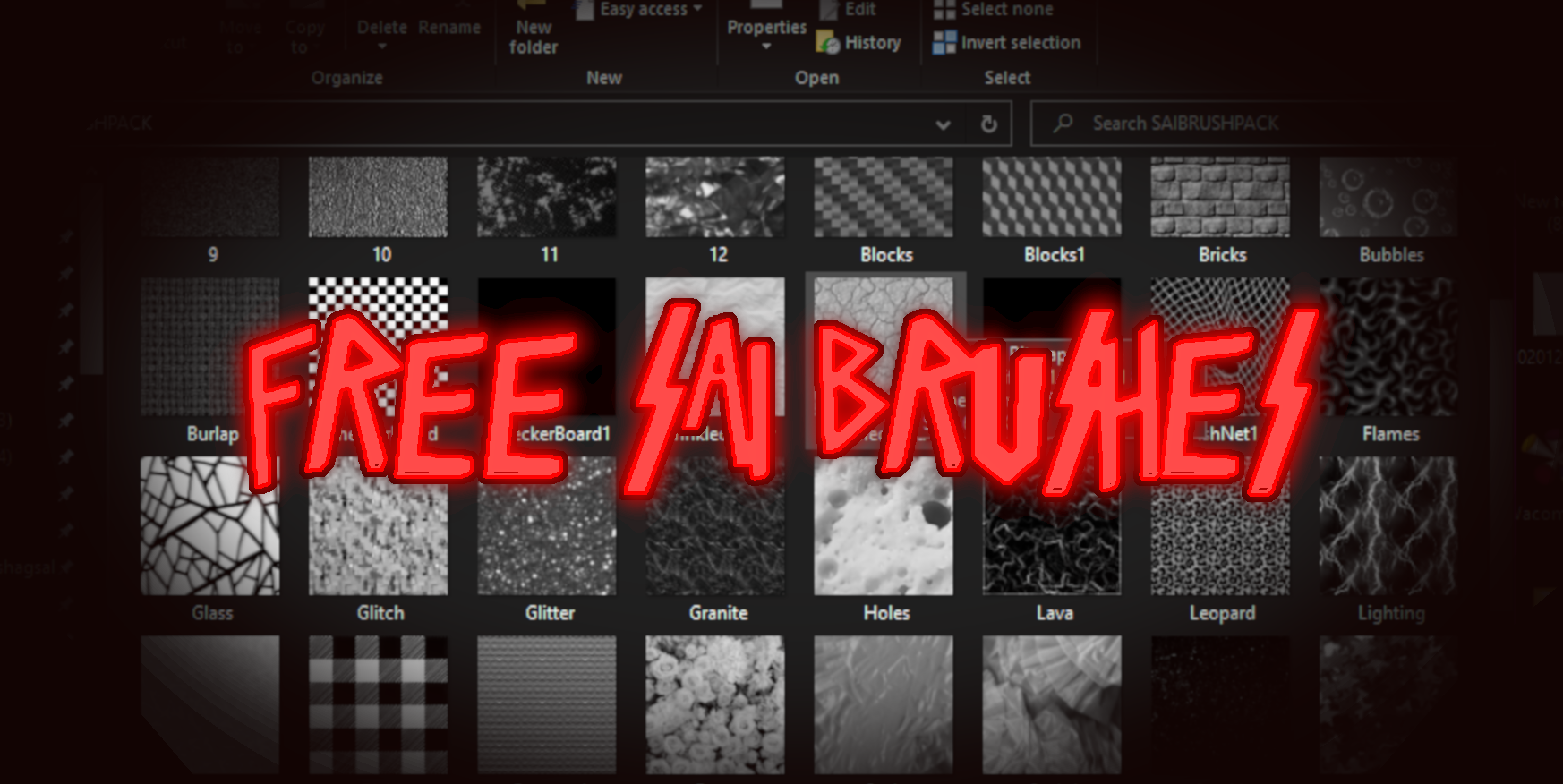Select the Flames texture thumbnail
The height and width of the screenshot is (784, 1563).
(1388, 347)
